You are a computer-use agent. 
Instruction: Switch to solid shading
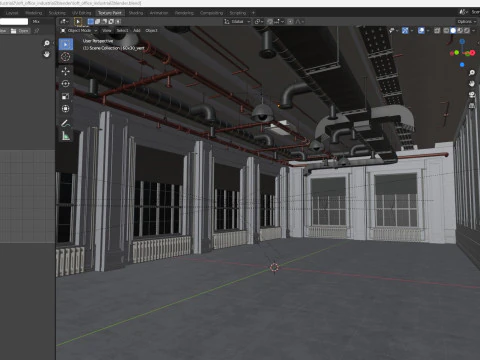pyautogui.click(x=453, y=31)
